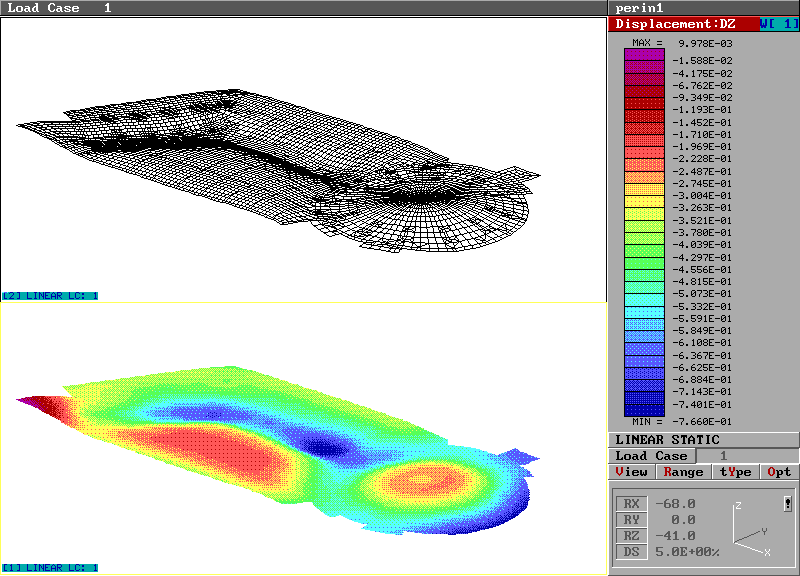Open the Range menu

click(x=683, y=472)
